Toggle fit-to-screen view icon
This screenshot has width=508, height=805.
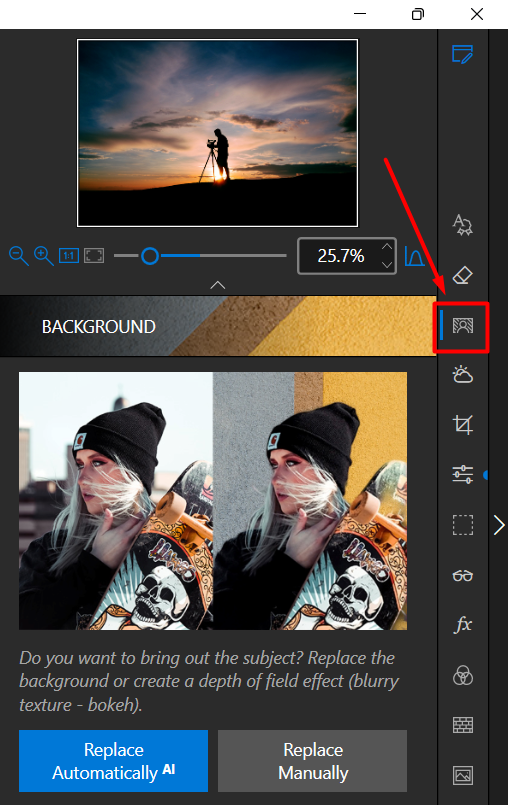[94, 256]
